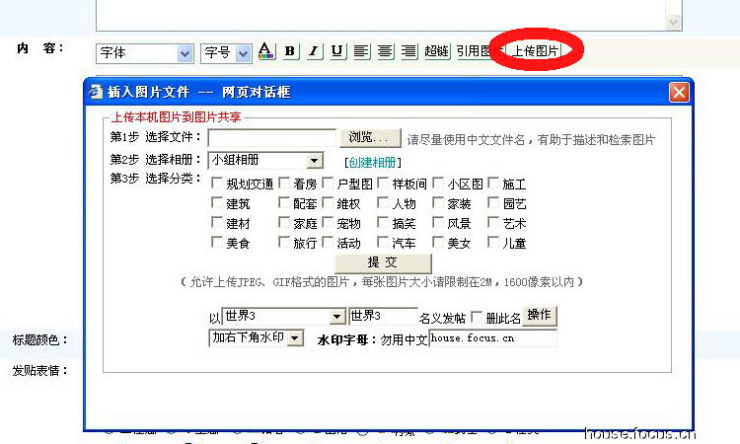Check the 活动 category box
740x444 pixels.
328,242
